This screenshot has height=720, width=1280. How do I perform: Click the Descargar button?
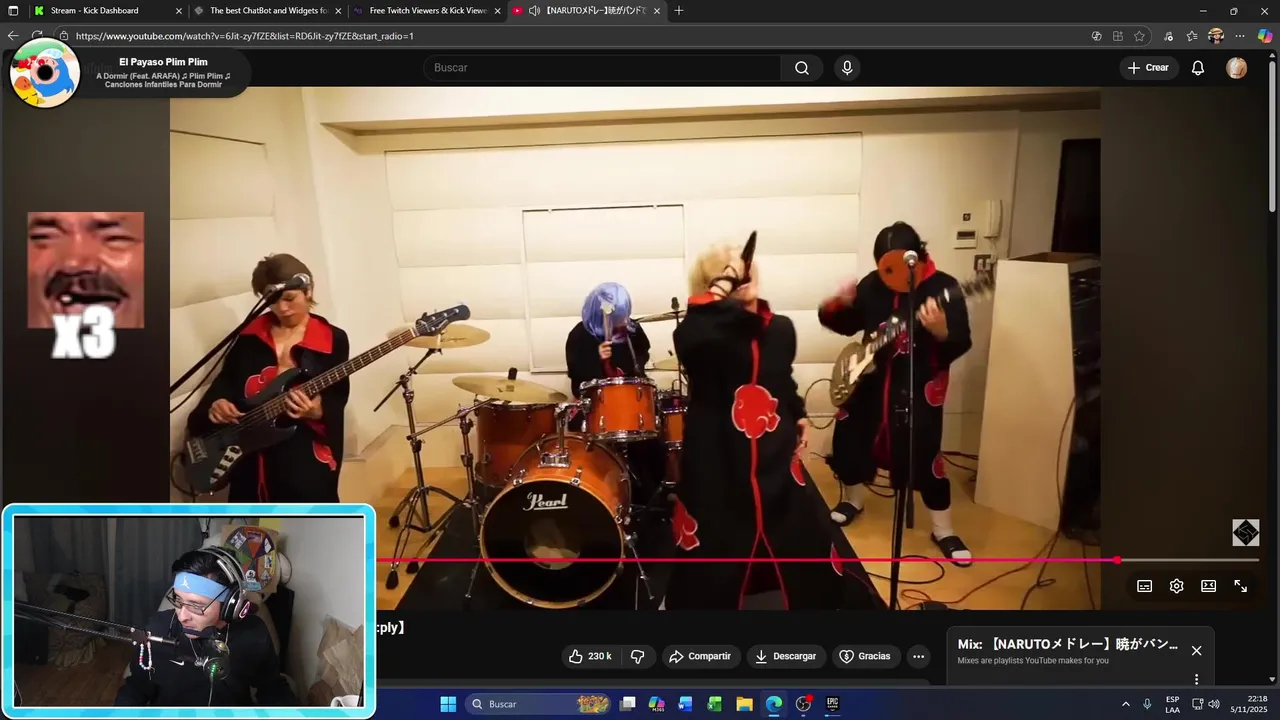coord(785,656)
